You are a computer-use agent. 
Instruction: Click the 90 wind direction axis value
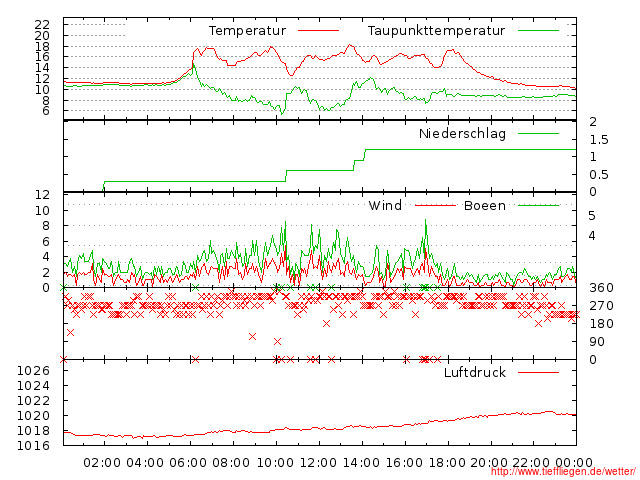pos(597,342)
